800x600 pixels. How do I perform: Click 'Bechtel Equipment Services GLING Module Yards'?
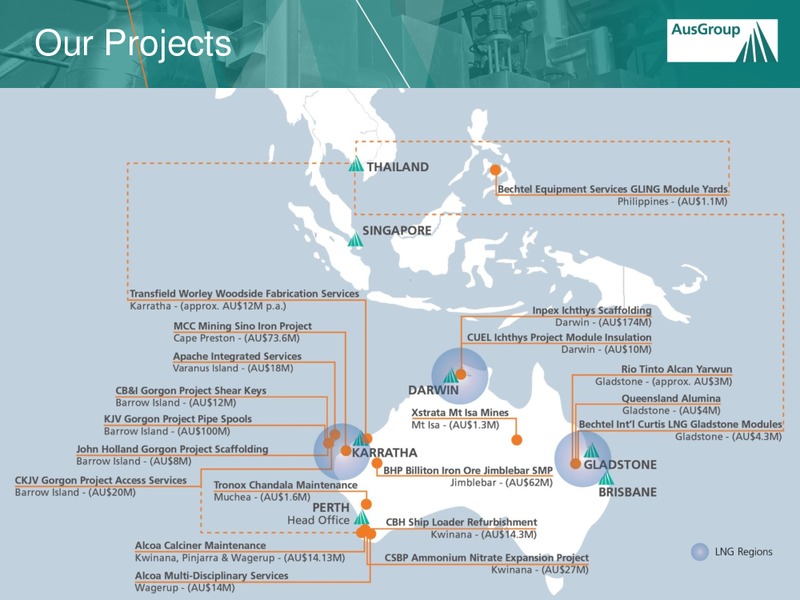click(613, 189)
